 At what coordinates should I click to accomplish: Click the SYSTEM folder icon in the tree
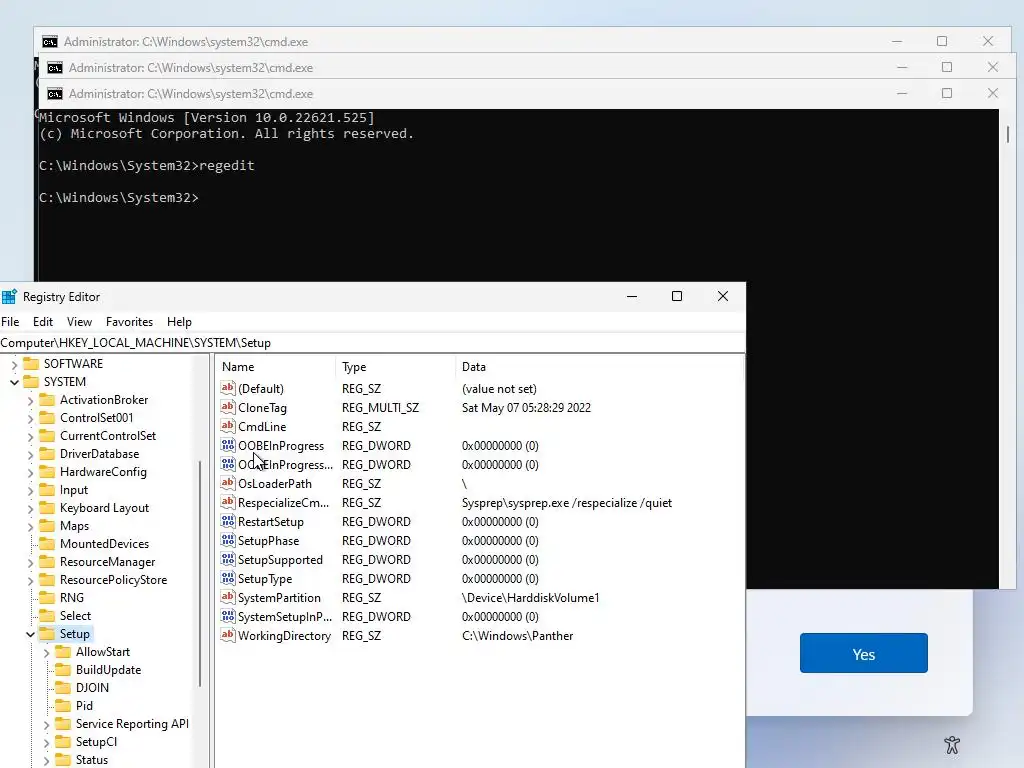point(31,382)
